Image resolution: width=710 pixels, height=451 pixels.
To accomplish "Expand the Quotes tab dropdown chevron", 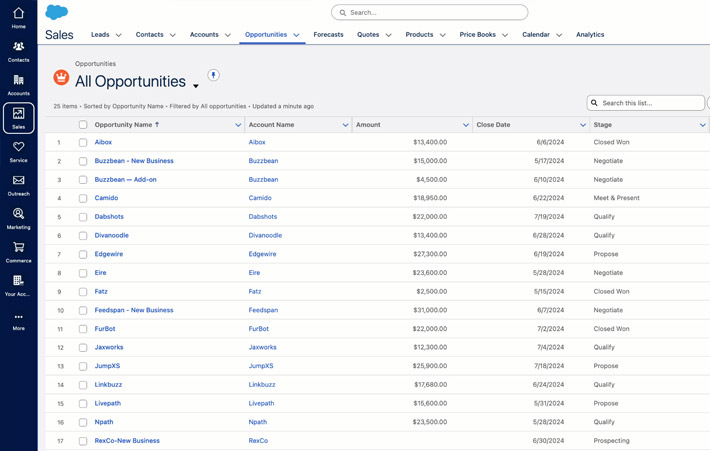I will pos(389,35).
